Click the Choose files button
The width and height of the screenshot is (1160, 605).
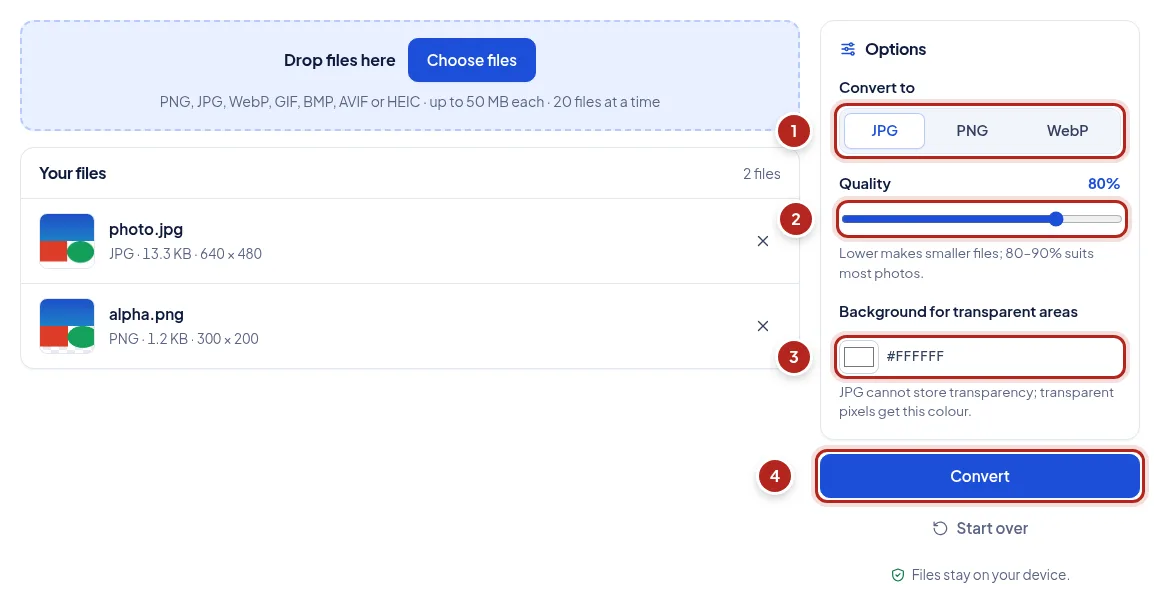[471, 60]
